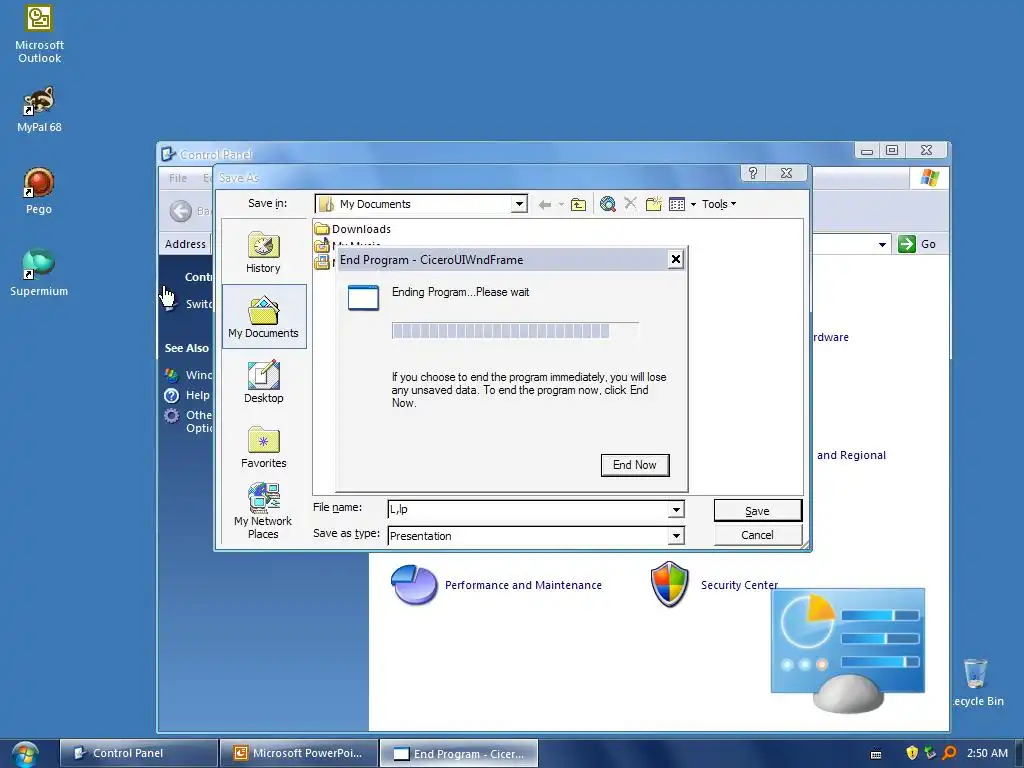Screen dimensions: 1024x768
Task: Click the Ending Program progress bar
Action: pyautogui.click(x=515, y=330)
